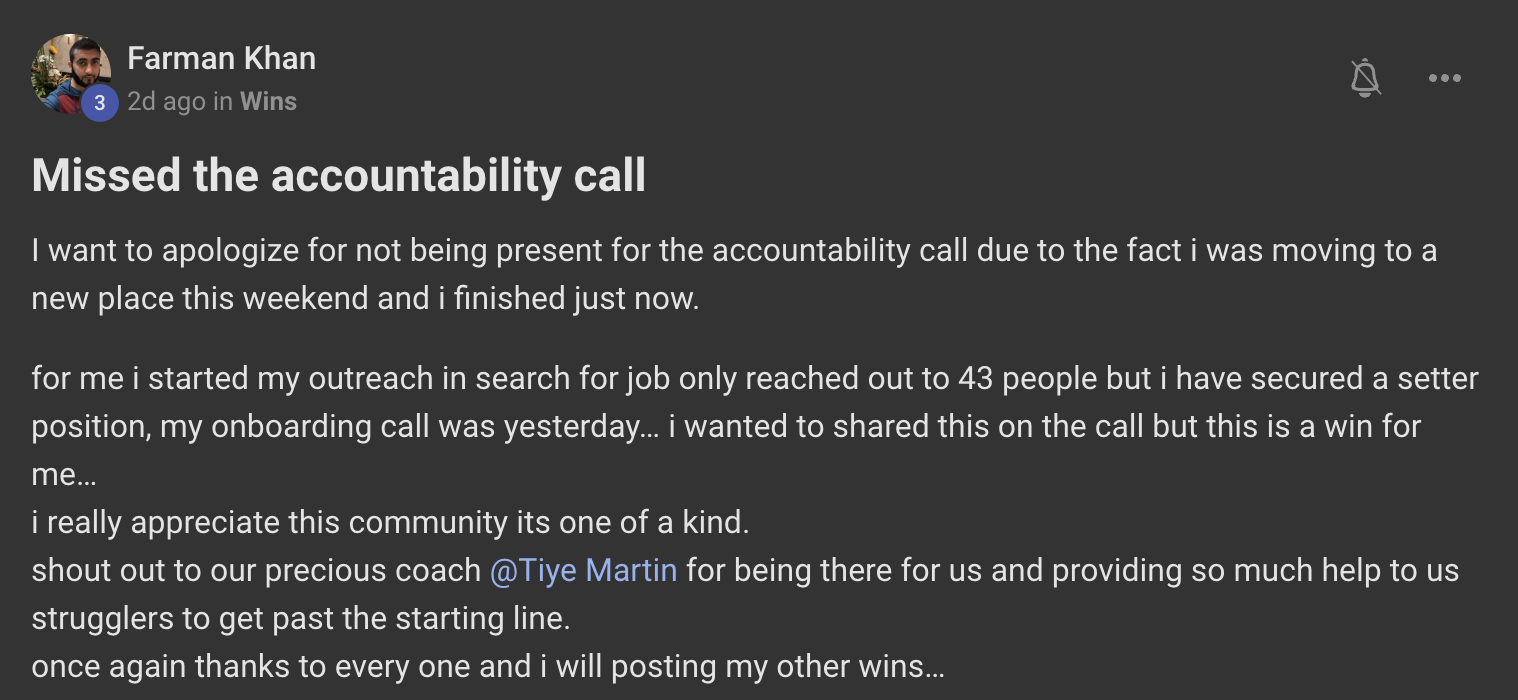Viewport: 1518px width, 700px height.
Task: Open the @Tiye Martin mention
Action: pyautogui.click(x=583, y=570)
